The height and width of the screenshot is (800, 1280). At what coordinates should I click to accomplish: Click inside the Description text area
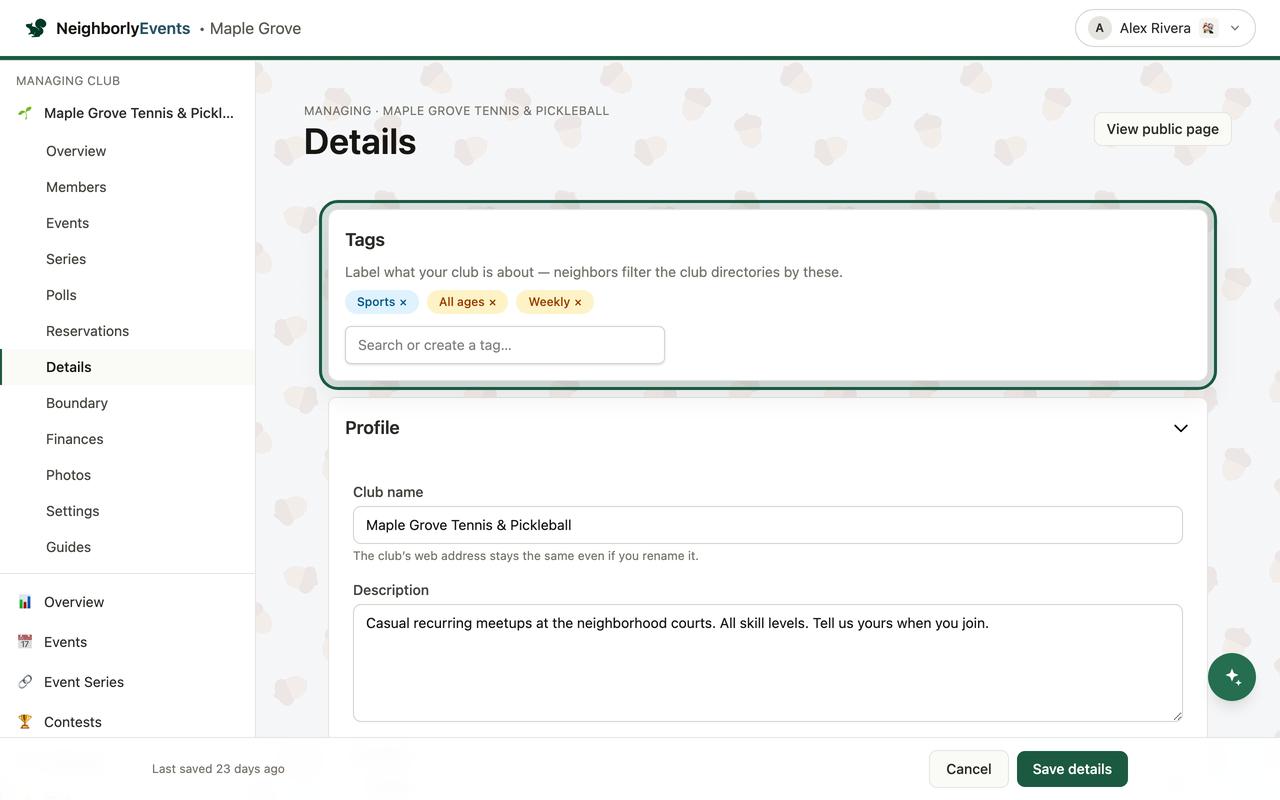pos(768,663)
